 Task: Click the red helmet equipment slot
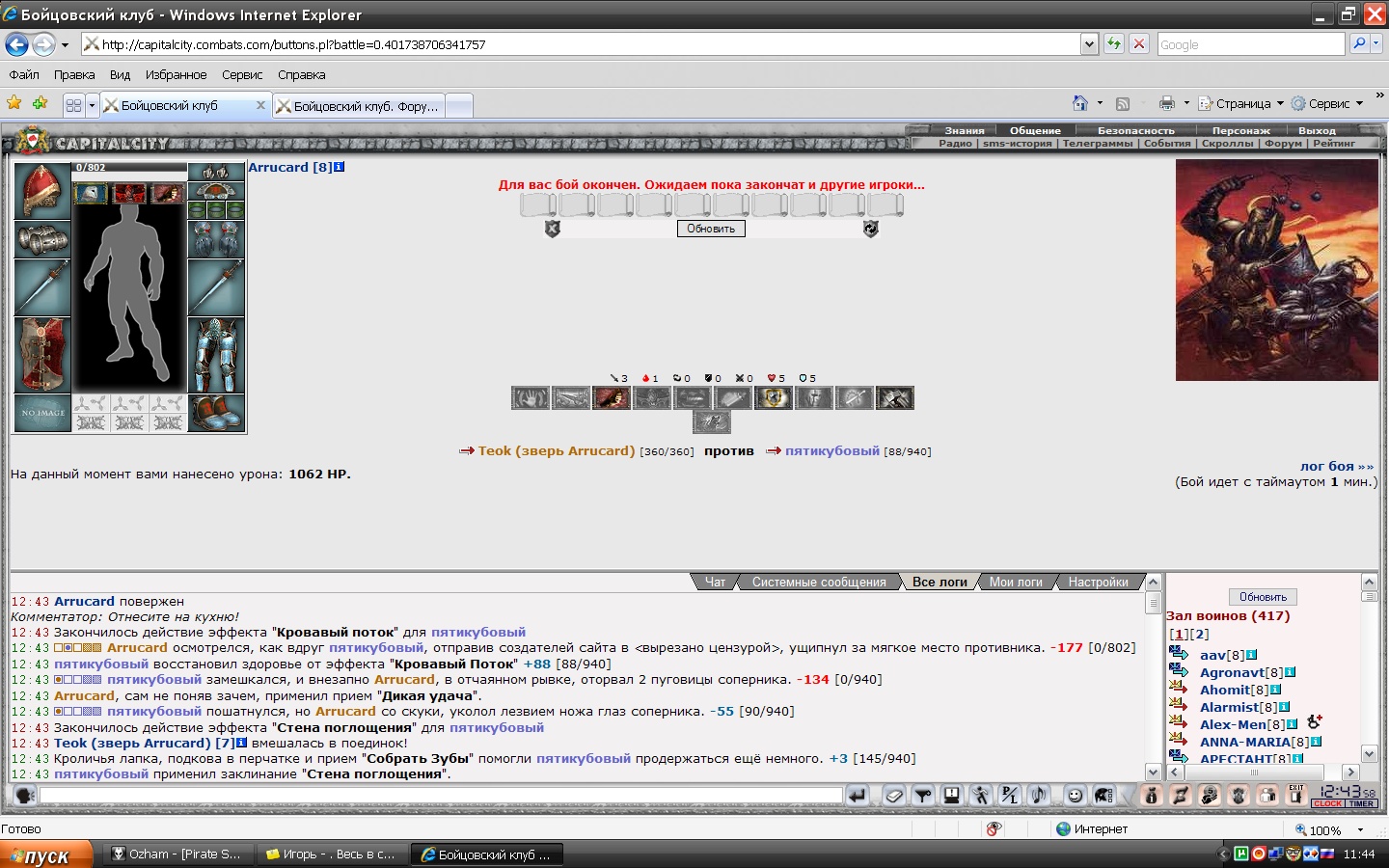point(42,191)
